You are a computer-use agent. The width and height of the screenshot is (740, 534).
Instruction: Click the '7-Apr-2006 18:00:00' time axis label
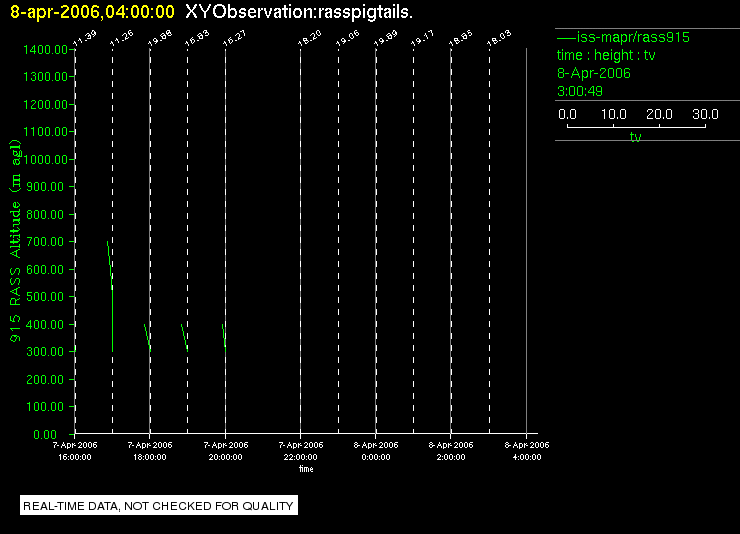pos(150,451)
